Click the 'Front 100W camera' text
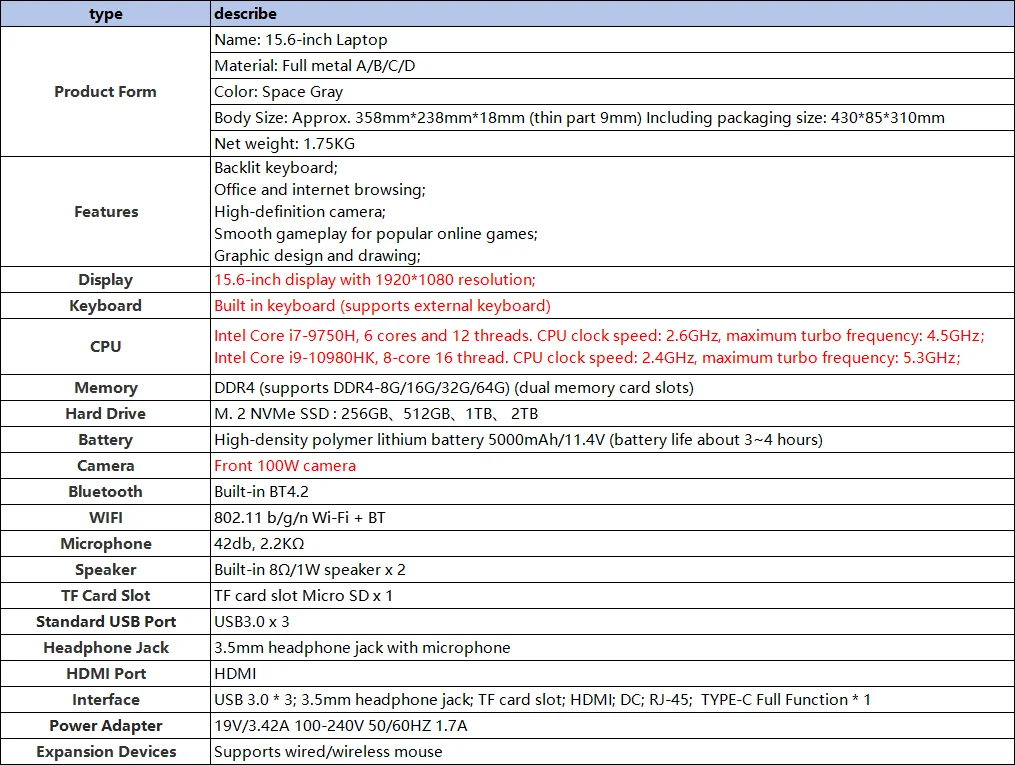Viewport: 1015px width, 765px height. [x=285, y=465]
